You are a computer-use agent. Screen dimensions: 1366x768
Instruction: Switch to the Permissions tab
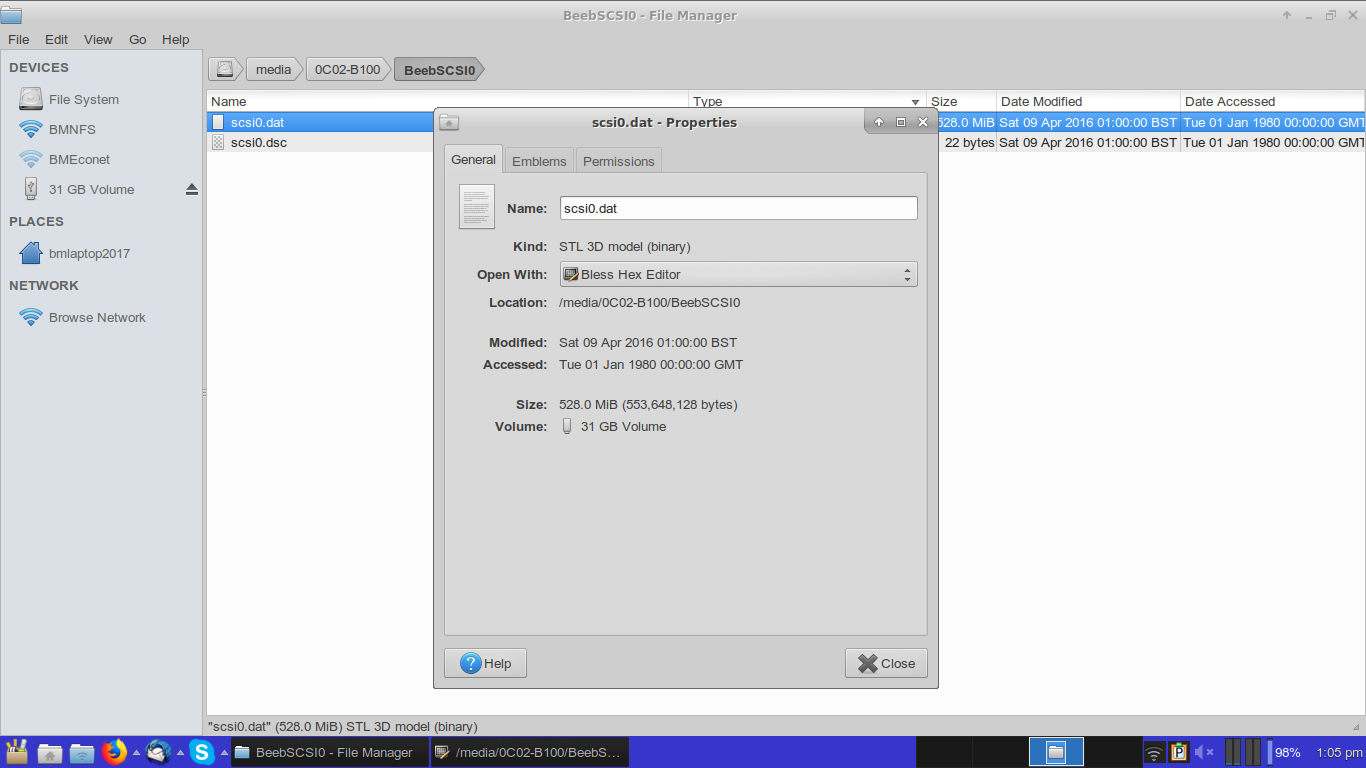point(618,161)
